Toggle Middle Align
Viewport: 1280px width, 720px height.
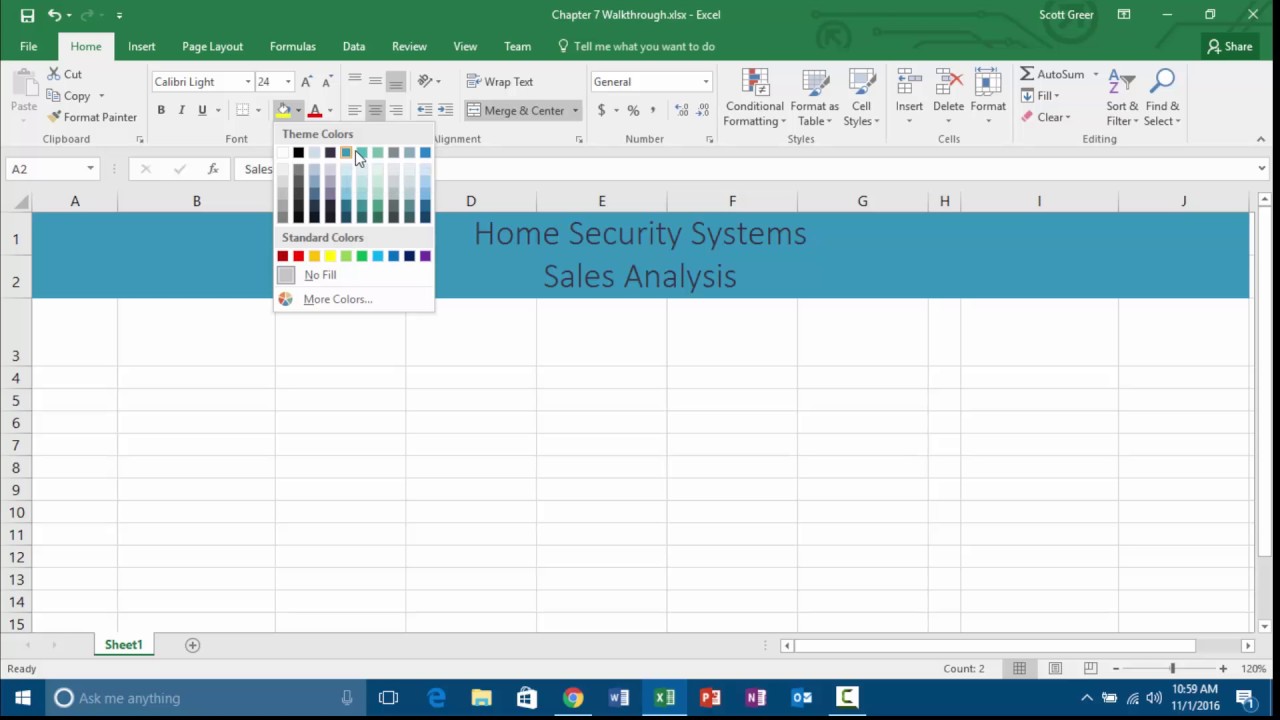click(375, 82)
